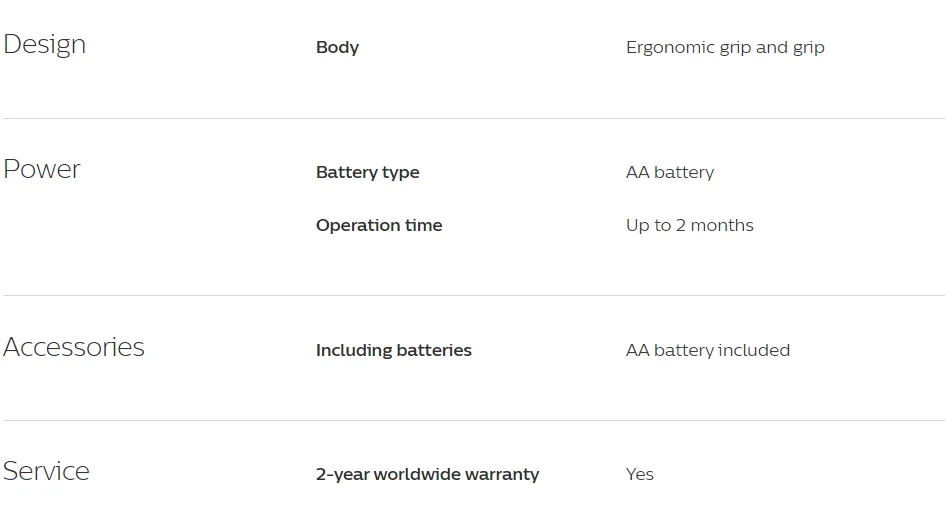Viewport: 945px width, 513px height.
Task: Click the 'AA battery' value beside Battery type
Action: (669, 172)
